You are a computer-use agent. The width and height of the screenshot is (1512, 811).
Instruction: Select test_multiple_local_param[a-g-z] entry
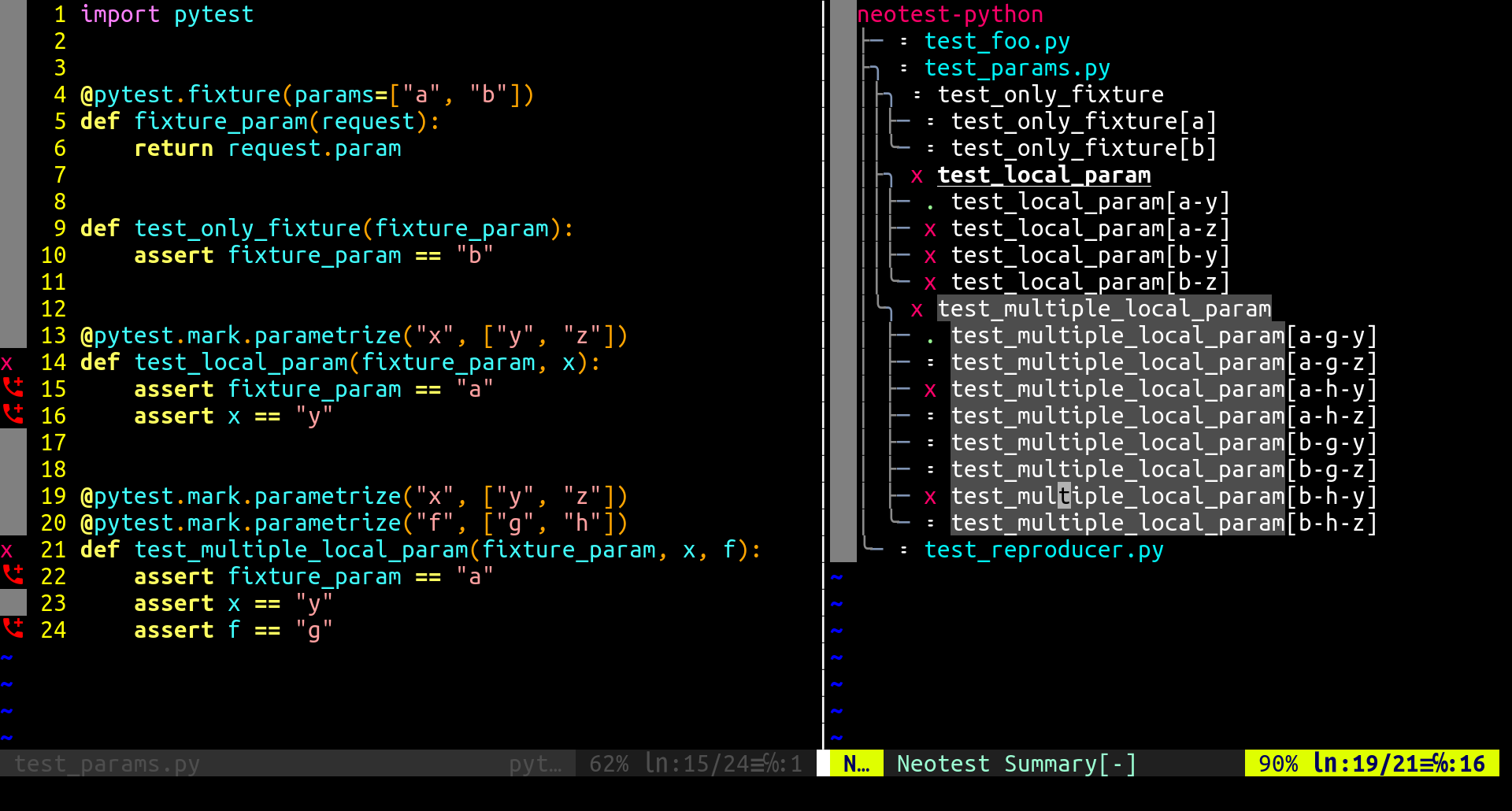tap(1164, 362)
